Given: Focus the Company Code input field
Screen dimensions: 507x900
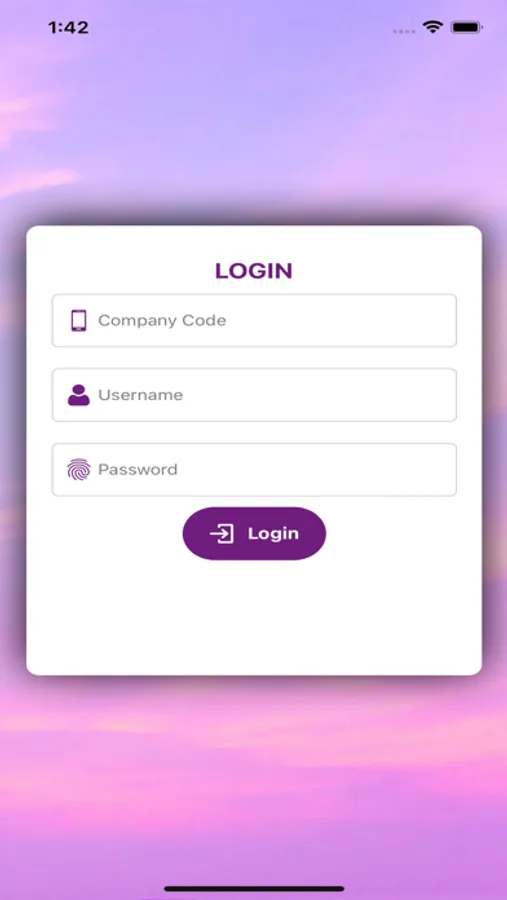Looking at the screenshot, I should [254, 320].
